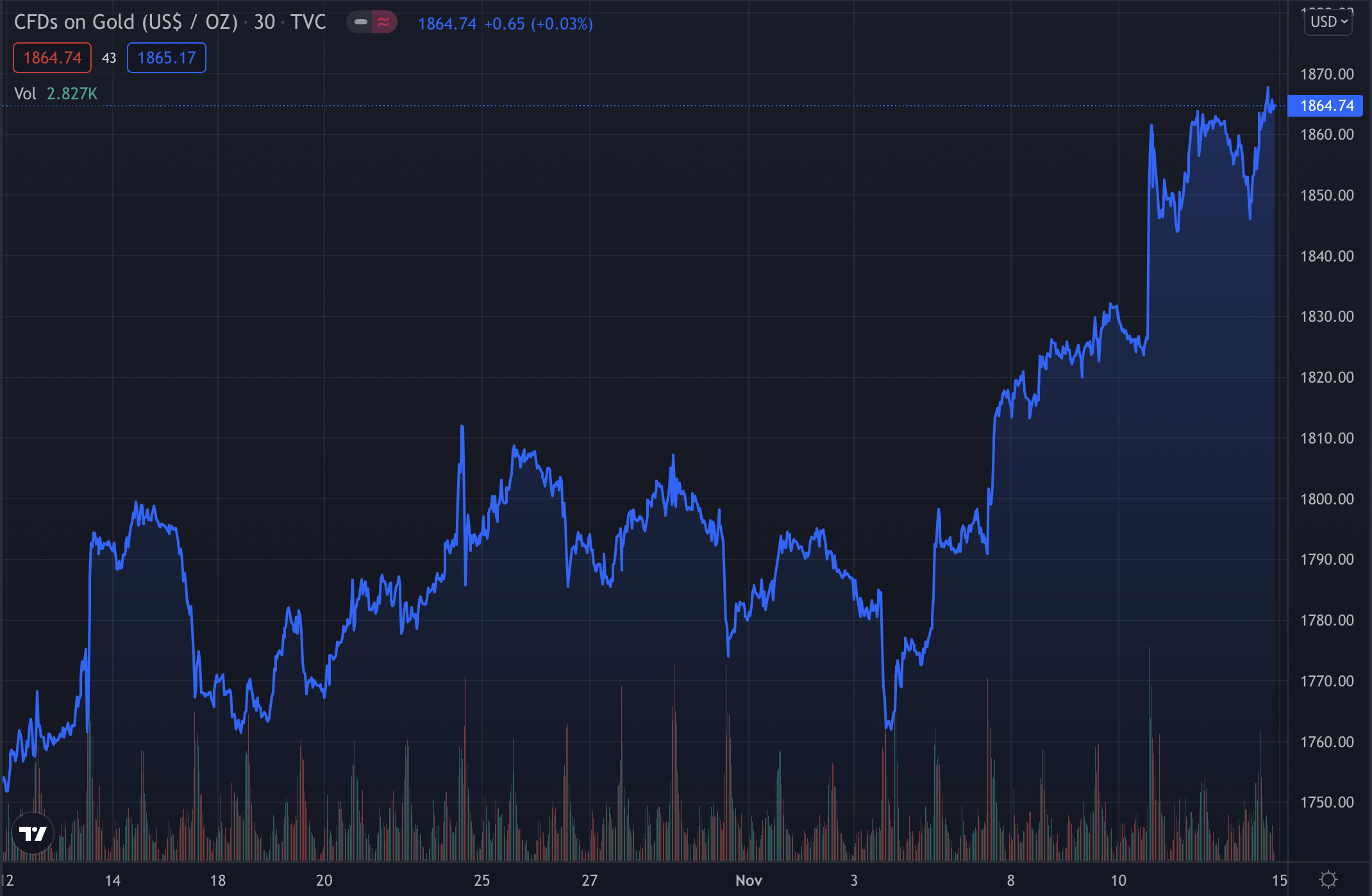Click the 10 date on time axis
This screenshot has width=1372, height=896.
tap(1118, 881)
